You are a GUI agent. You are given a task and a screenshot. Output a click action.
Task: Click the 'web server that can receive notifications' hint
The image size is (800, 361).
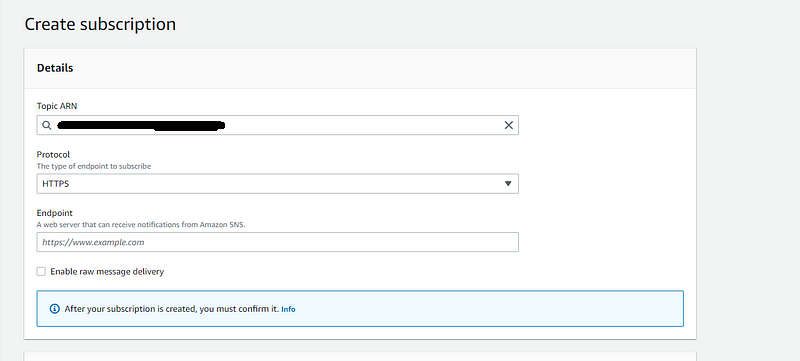point(141,224)
